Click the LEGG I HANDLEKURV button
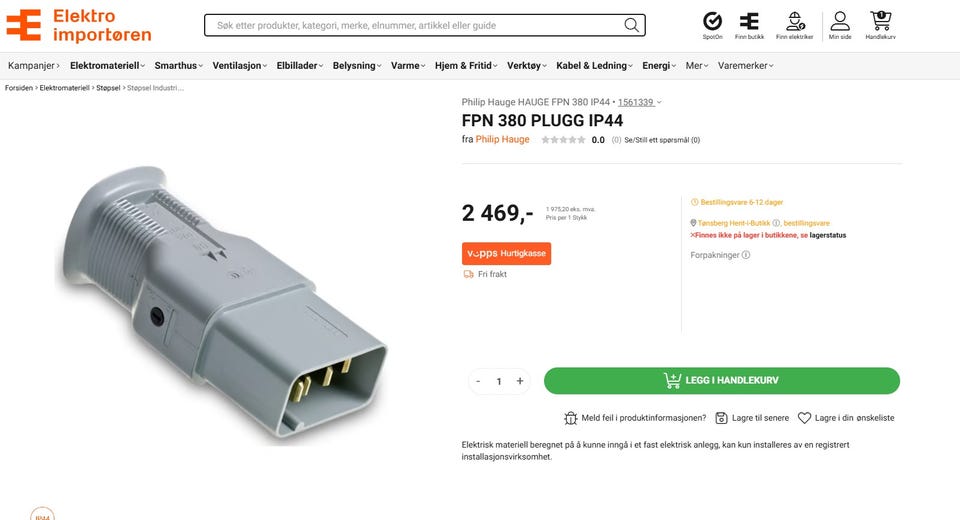Screen dimensions: 960x520 [x=722, y=380]
